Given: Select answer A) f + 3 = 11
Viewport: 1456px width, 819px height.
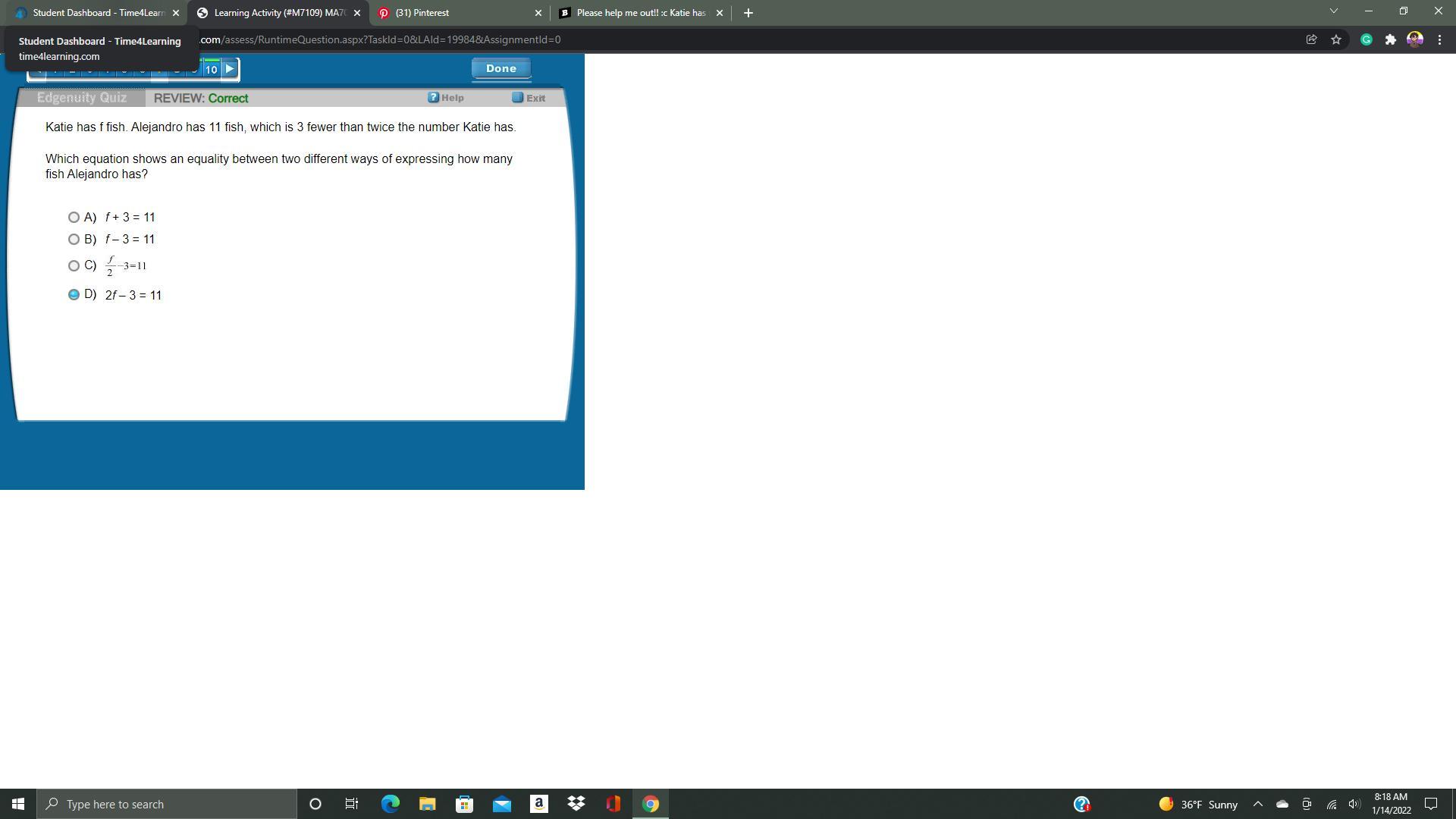Looking at the screenshot, I should (74, 218).
